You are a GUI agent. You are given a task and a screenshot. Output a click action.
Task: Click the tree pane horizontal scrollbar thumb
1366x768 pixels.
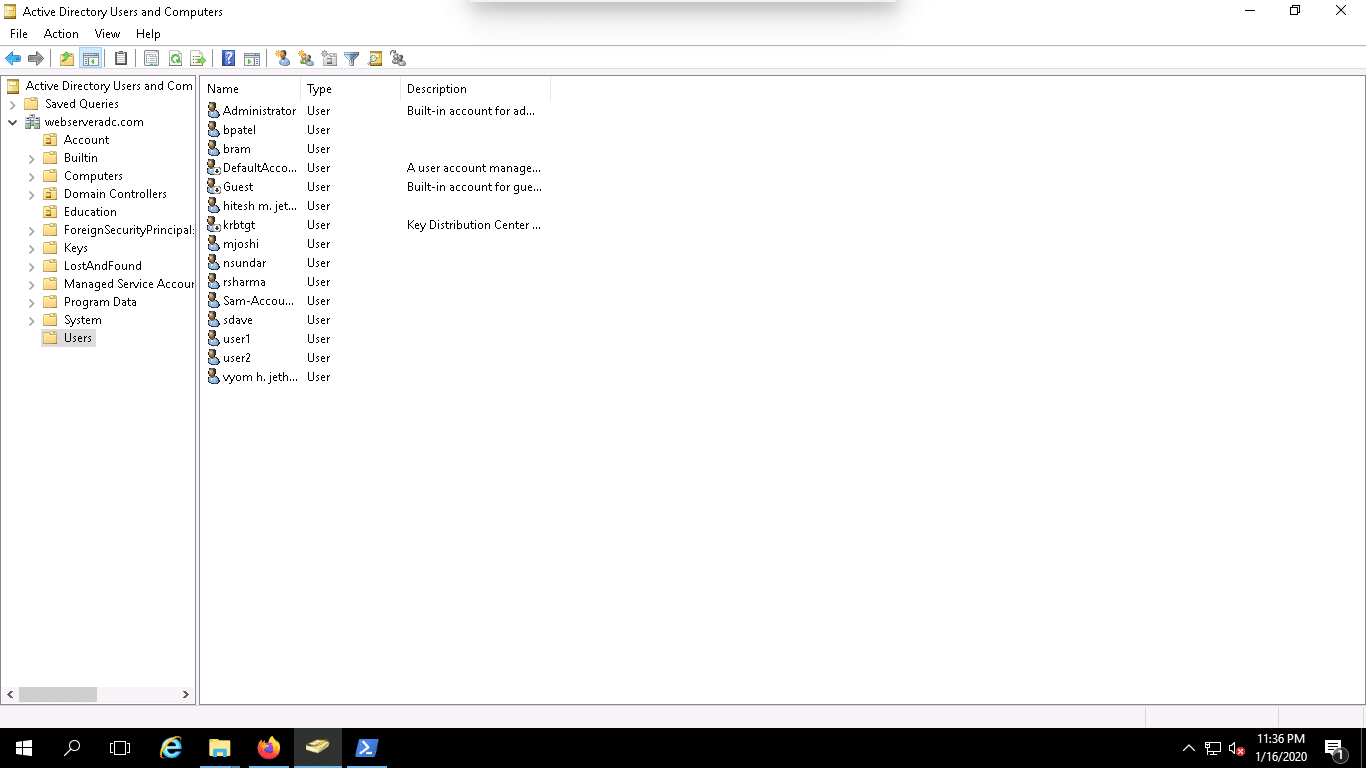point(58,694)
